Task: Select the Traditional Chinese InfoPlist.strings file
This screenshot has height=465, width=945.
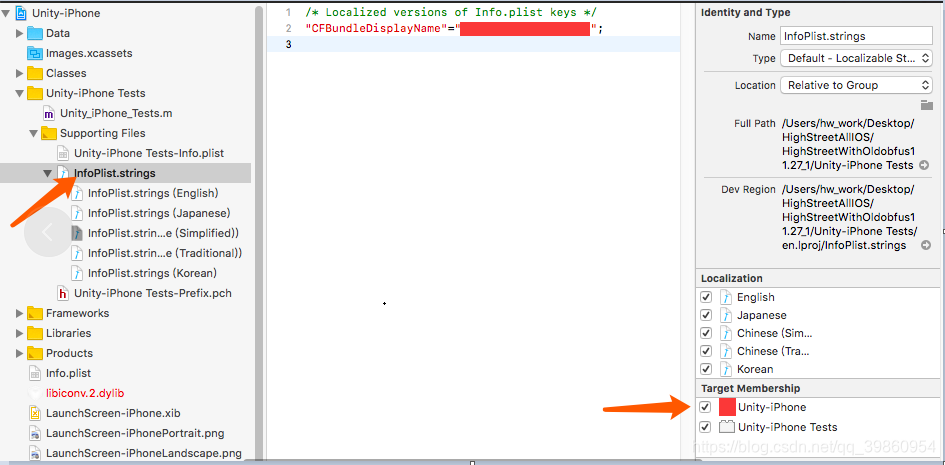Action: click(x=165, y=253)
